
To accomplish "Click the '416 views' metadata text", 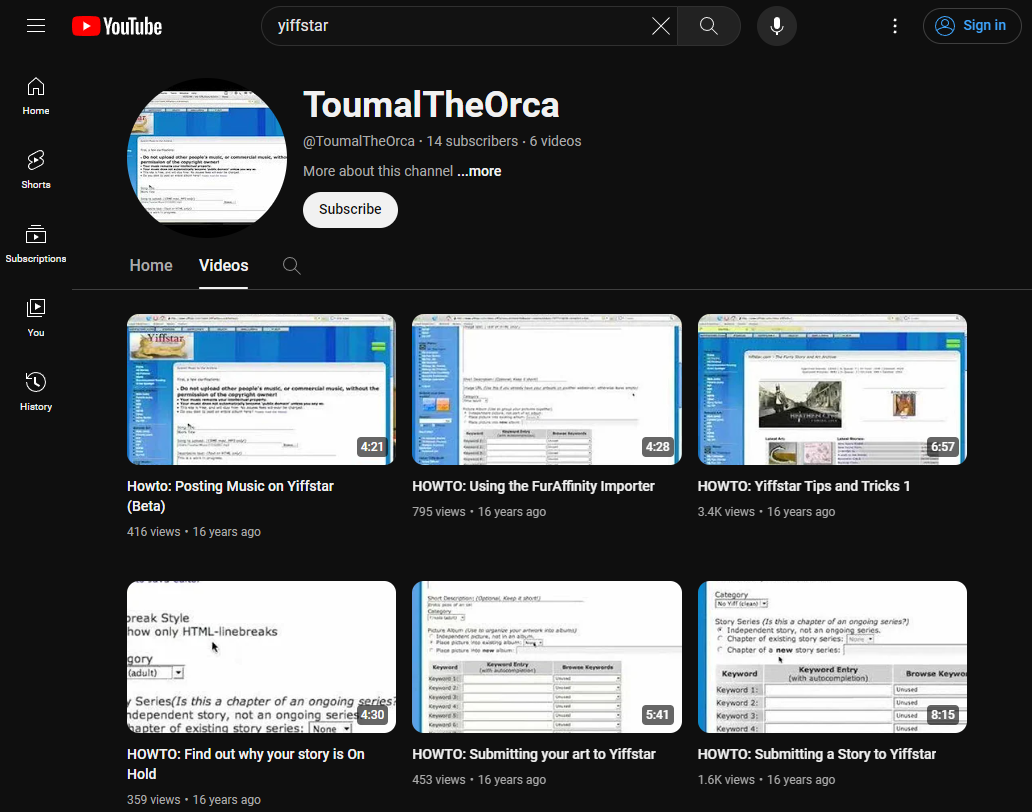I will [x=153, y=532].
